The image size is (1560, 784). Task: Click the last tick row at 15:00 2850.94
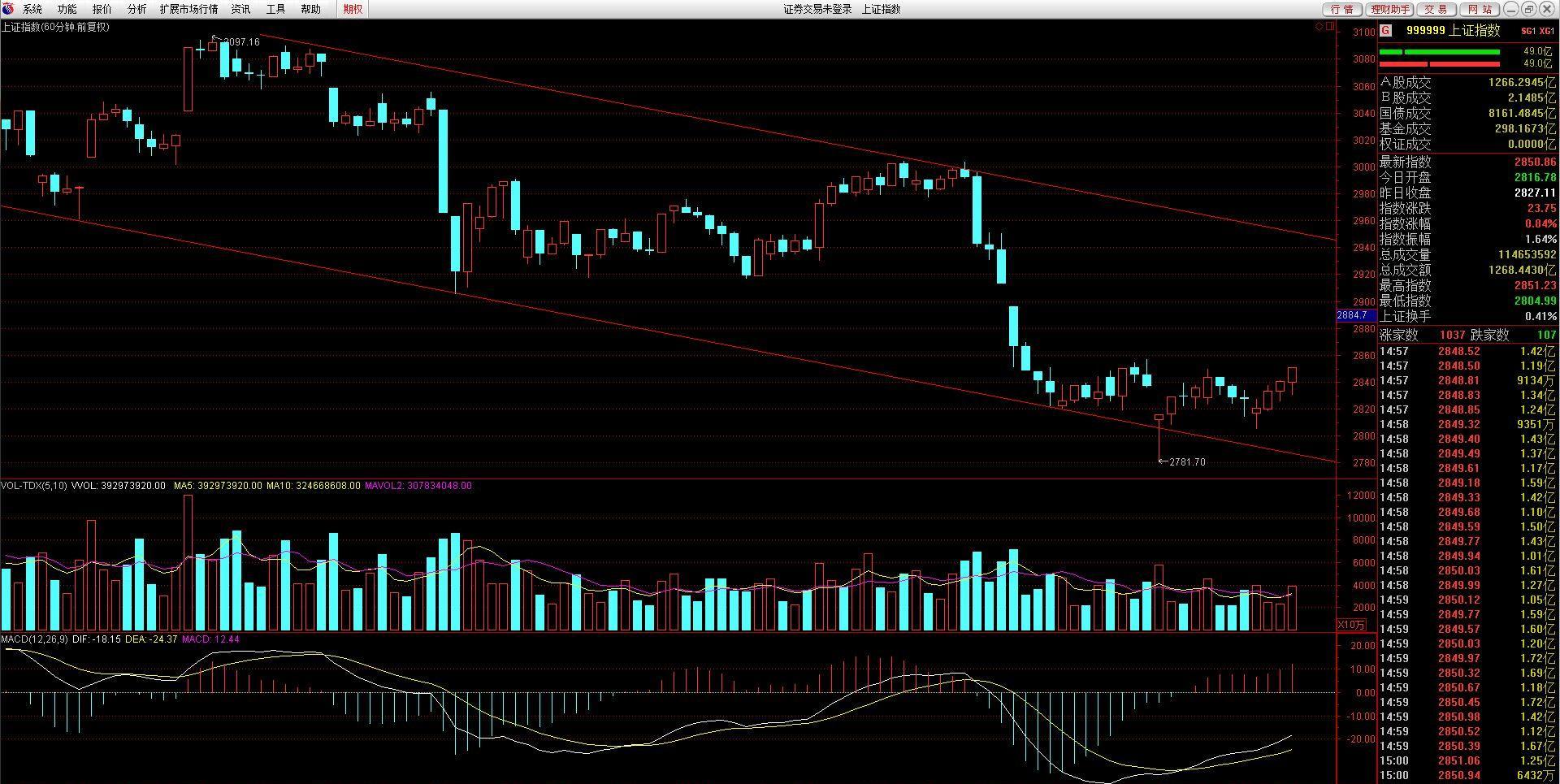pos(1468,776)
